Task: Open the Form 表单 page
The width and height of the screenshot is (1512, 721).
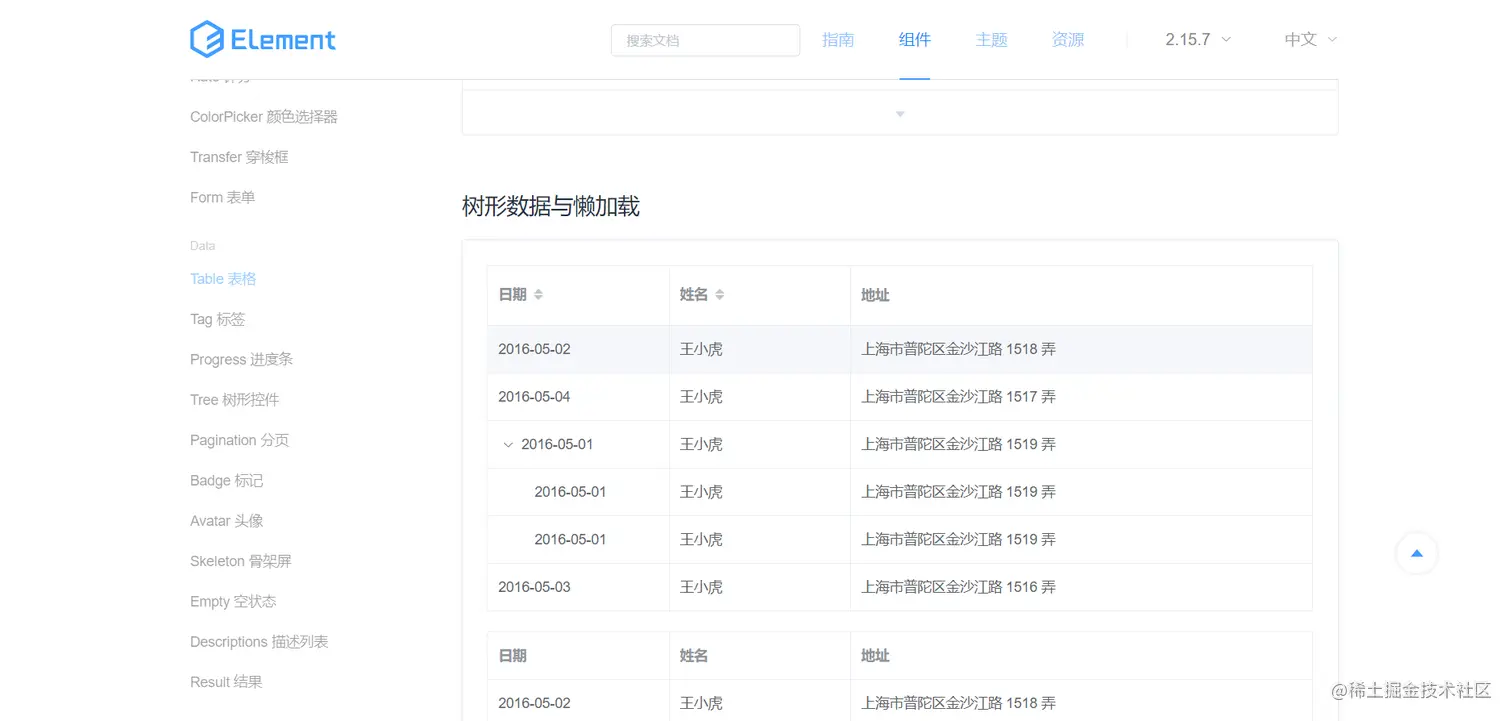Action: click(222, 198)
